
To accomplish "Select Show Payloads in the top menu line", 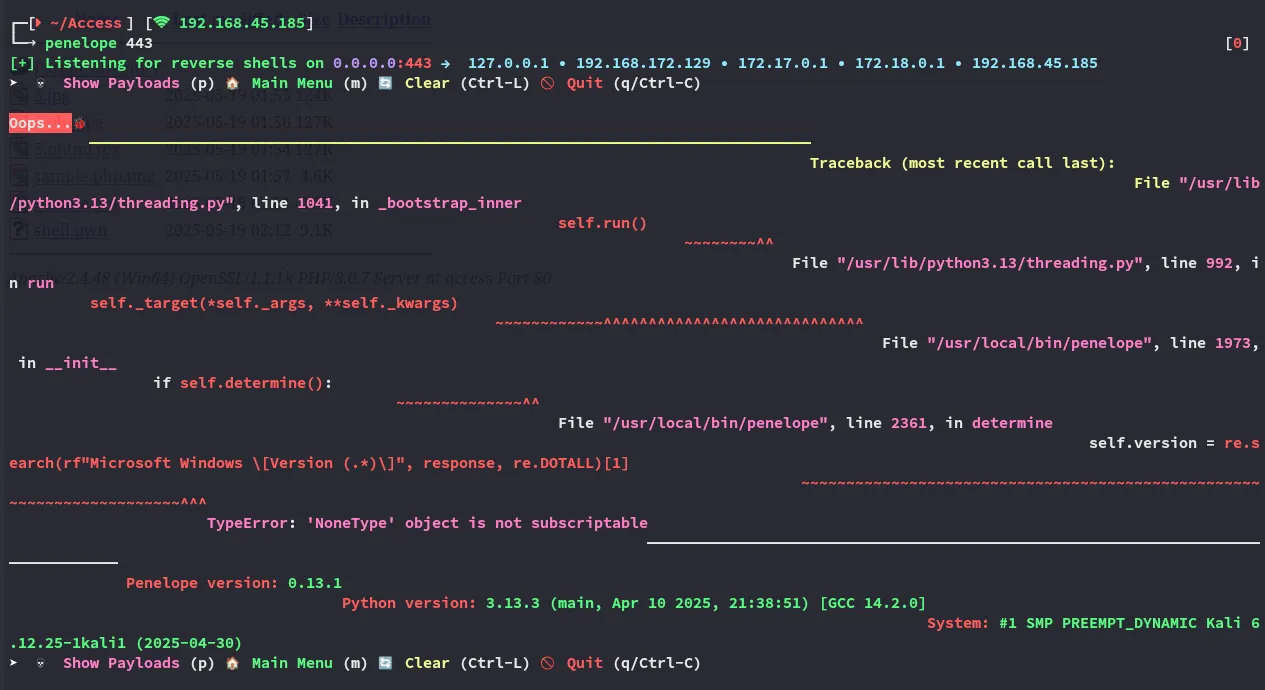I will pos(121,83).
